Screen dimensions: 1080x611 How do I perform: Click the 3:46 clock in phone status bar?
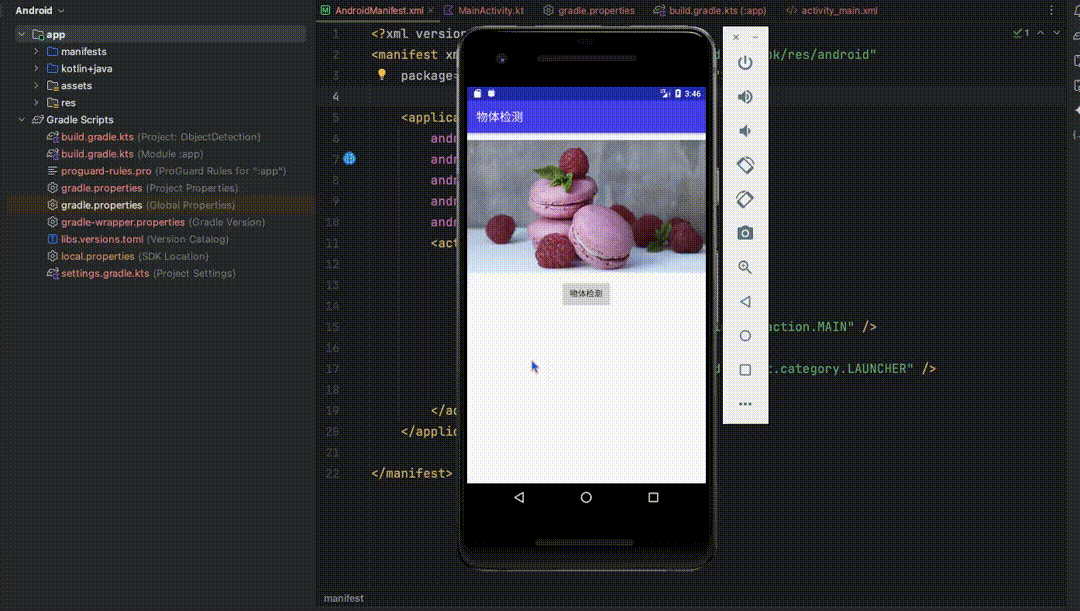point(692,94)
